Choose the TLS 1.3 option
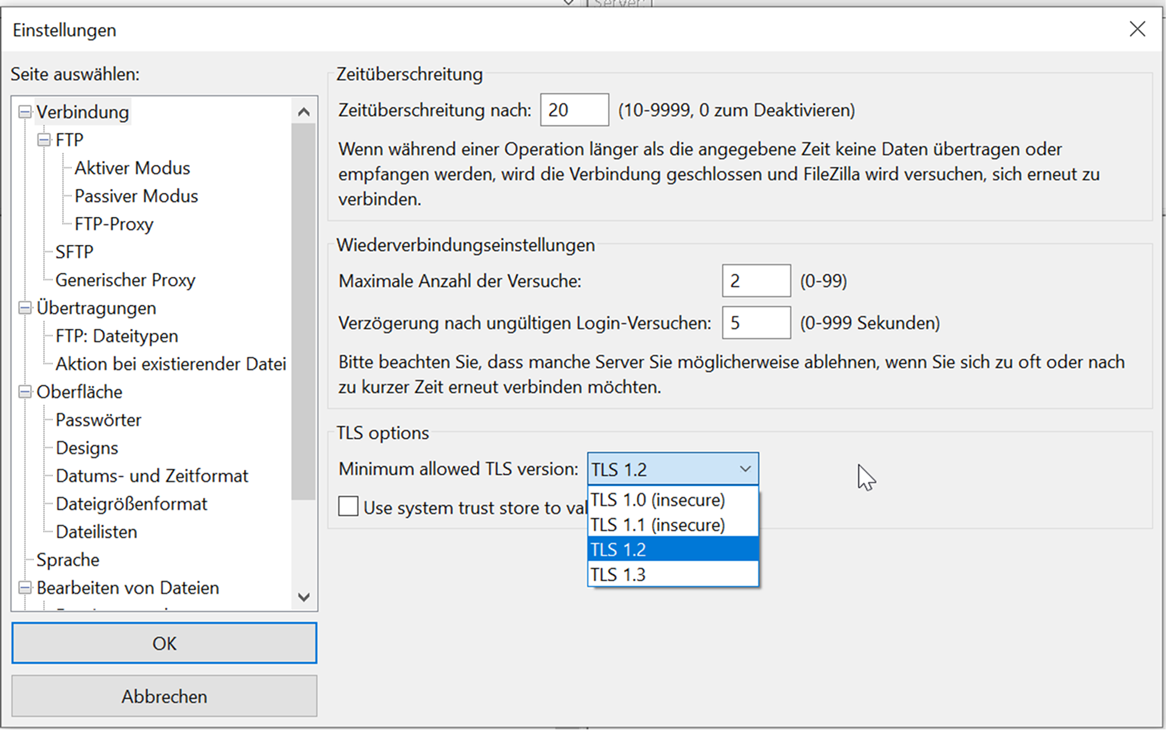 coord(673,574)
